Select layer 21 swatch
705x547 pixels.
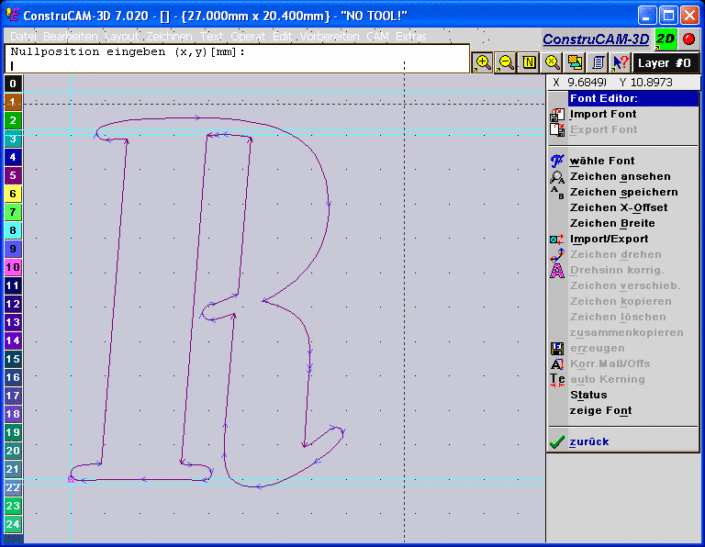13,469
